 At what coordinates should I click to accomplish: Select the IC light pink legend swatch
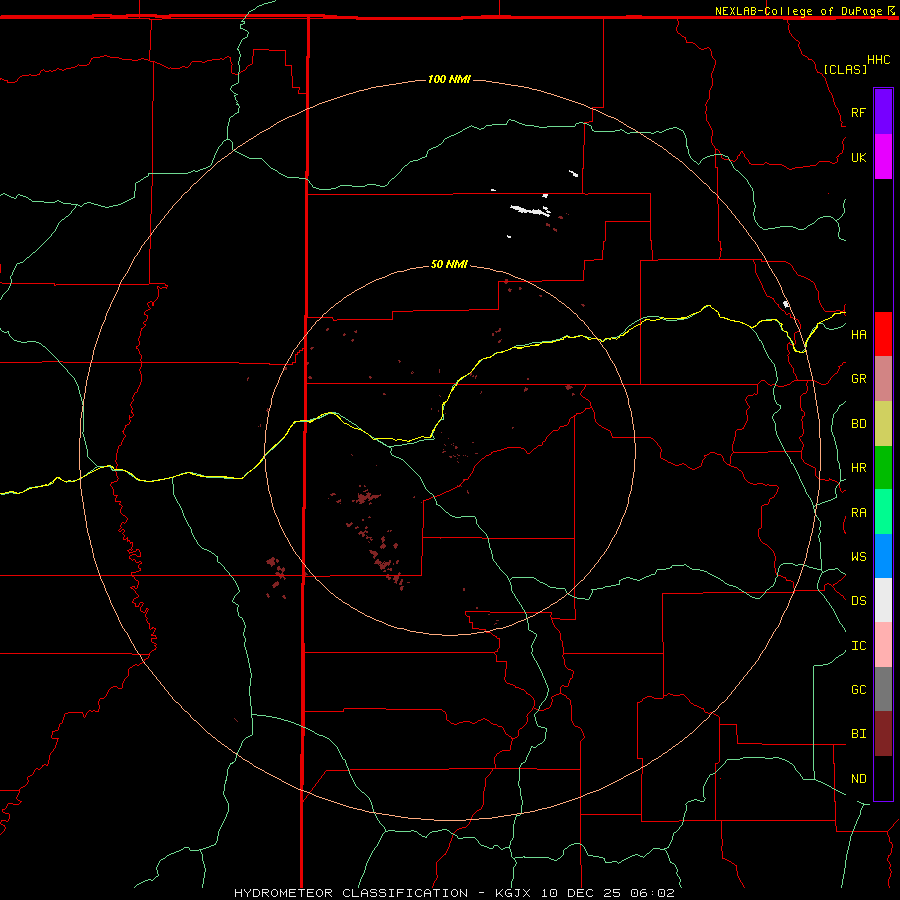coord(883,645)
